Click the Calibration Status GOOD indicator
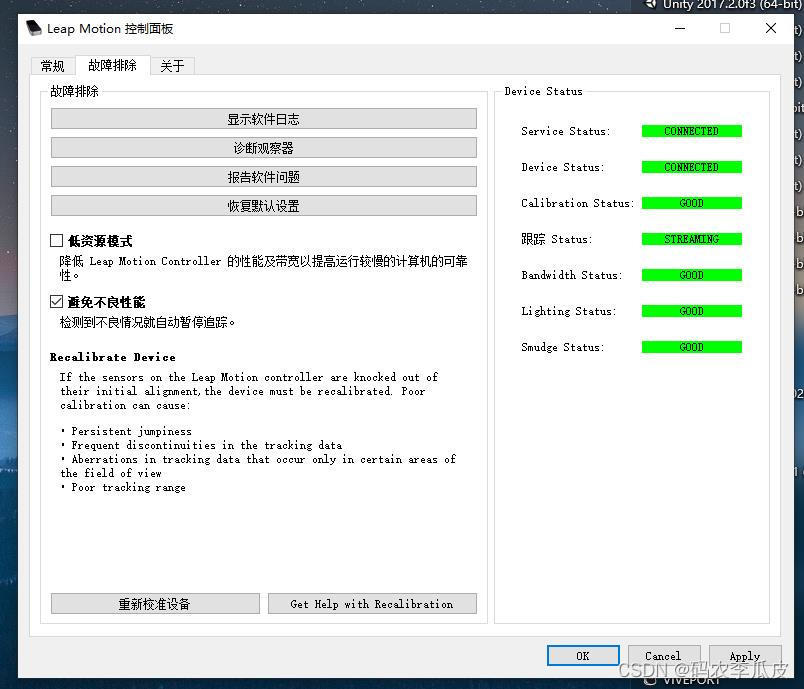804x689 pixels. [691, 203]
